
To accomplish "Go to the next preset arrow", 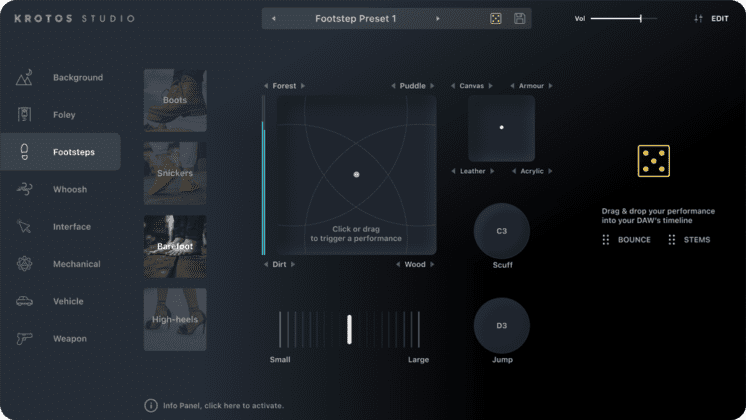I will [438, 19].
